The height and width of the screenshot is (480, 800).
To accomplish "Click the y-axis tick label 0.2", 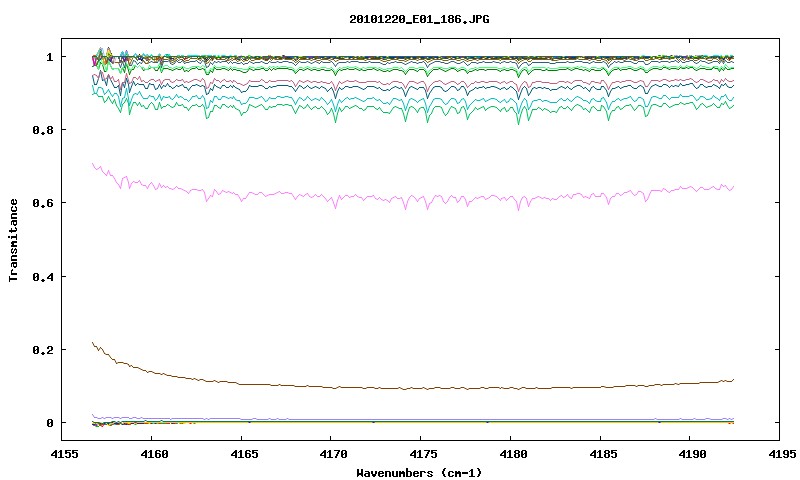I will click(43, 350).
